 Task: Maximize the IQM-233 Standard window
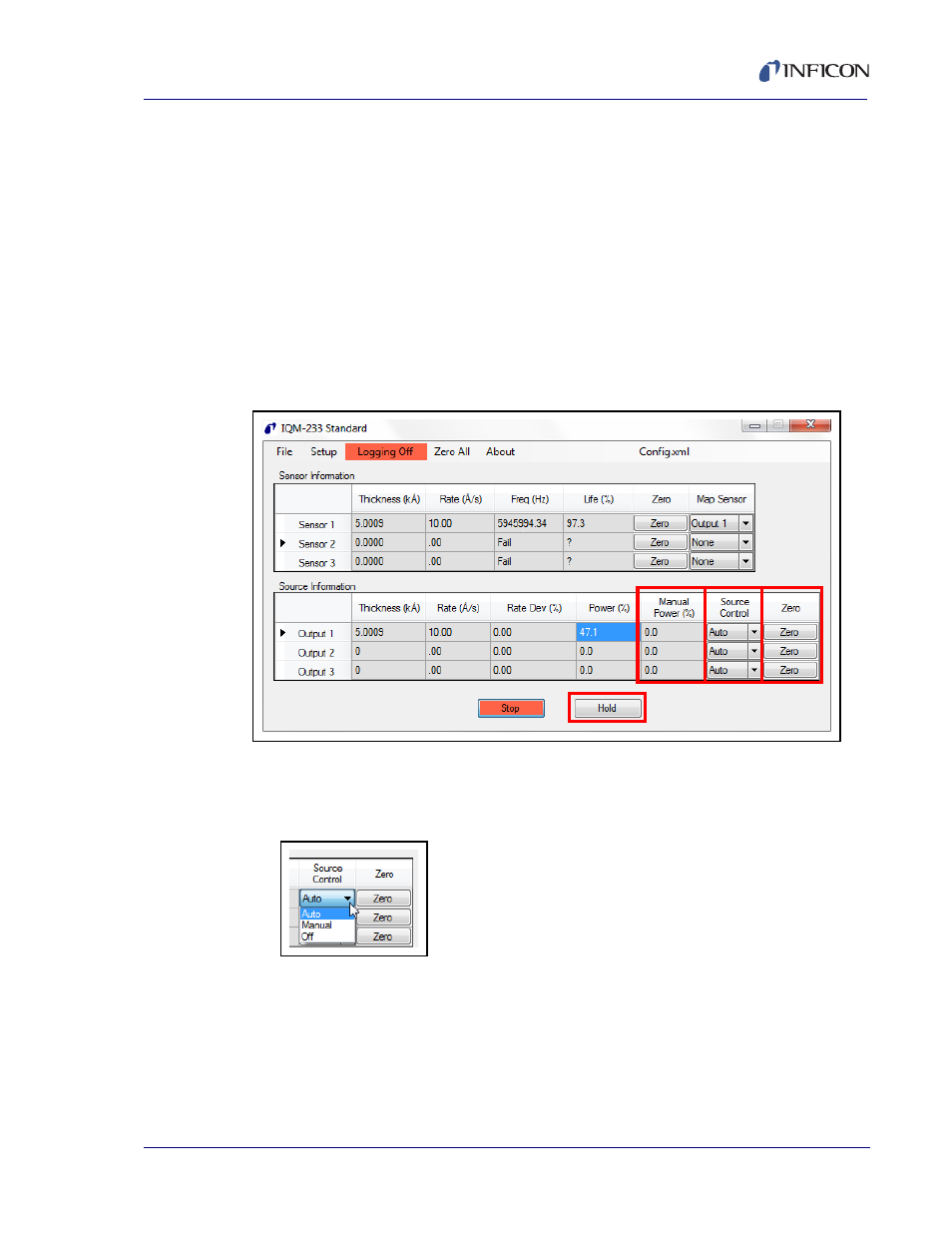coord(778,425)
